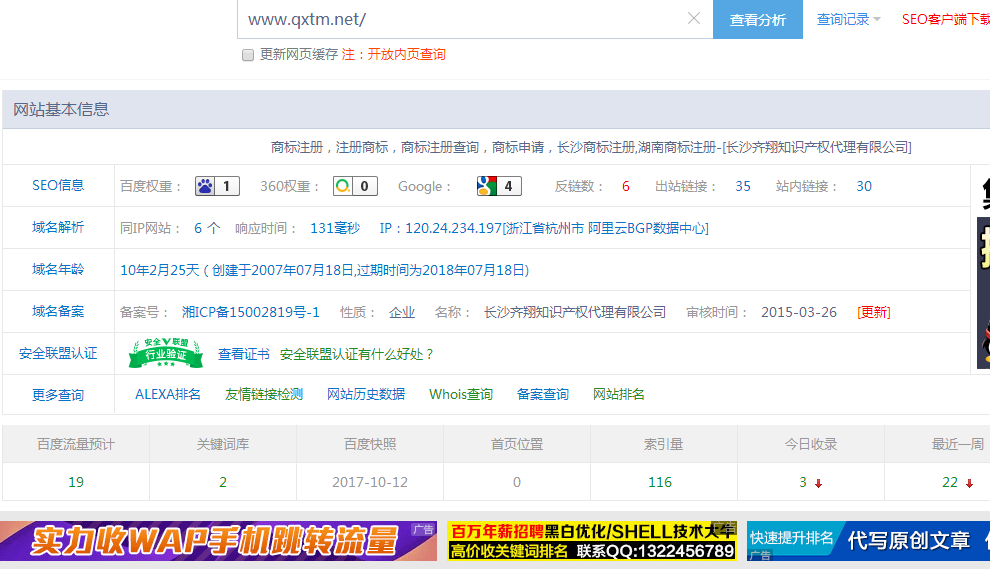Click the 同IP网站 6 个 link
Image resolution: width=990 pixels, height=569 pixels.
click(207, 228)
